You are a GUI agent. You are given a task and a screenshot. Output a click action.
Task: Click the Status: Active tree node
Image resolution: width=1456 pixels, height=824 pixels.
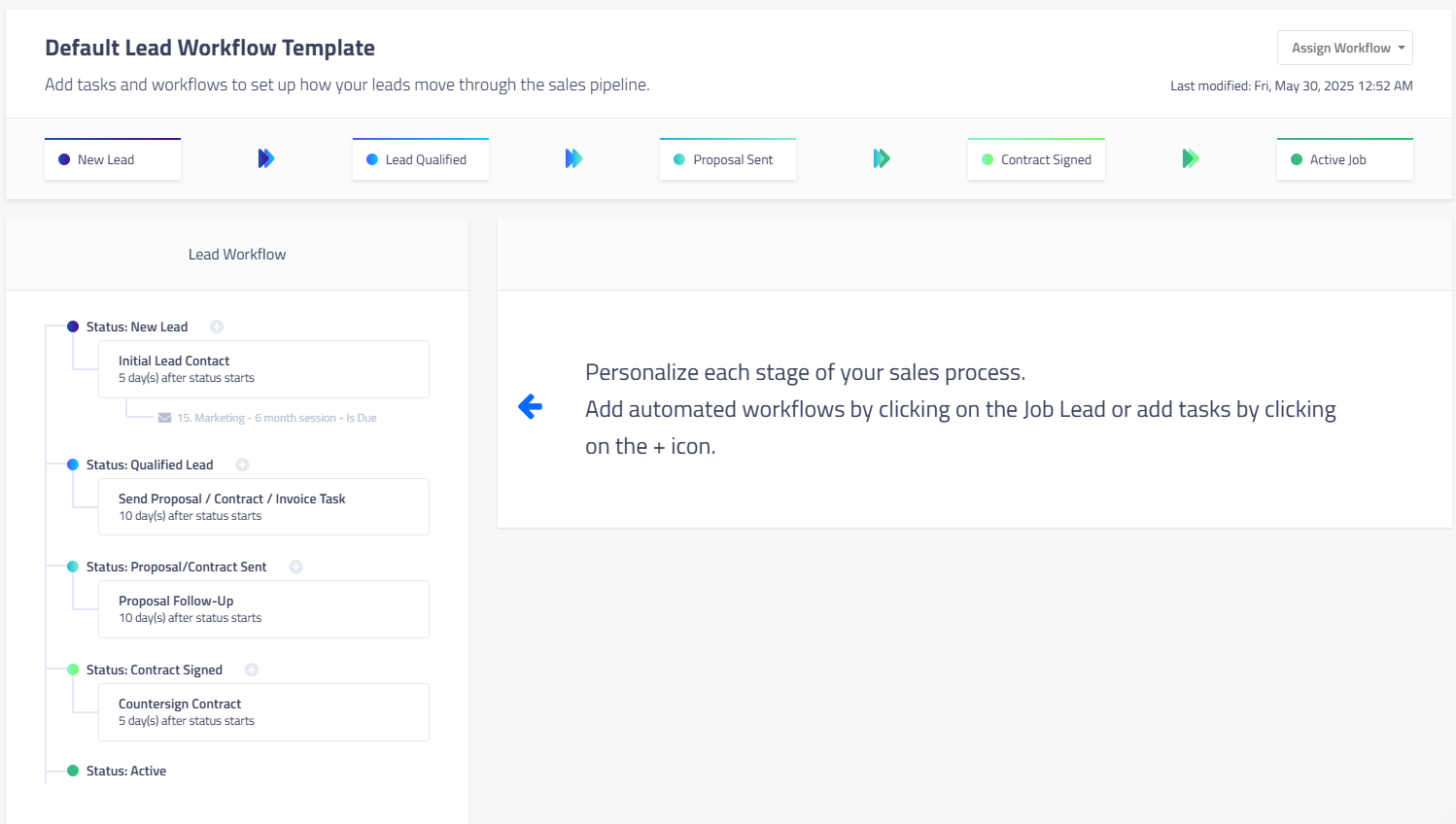pos(125,771)
